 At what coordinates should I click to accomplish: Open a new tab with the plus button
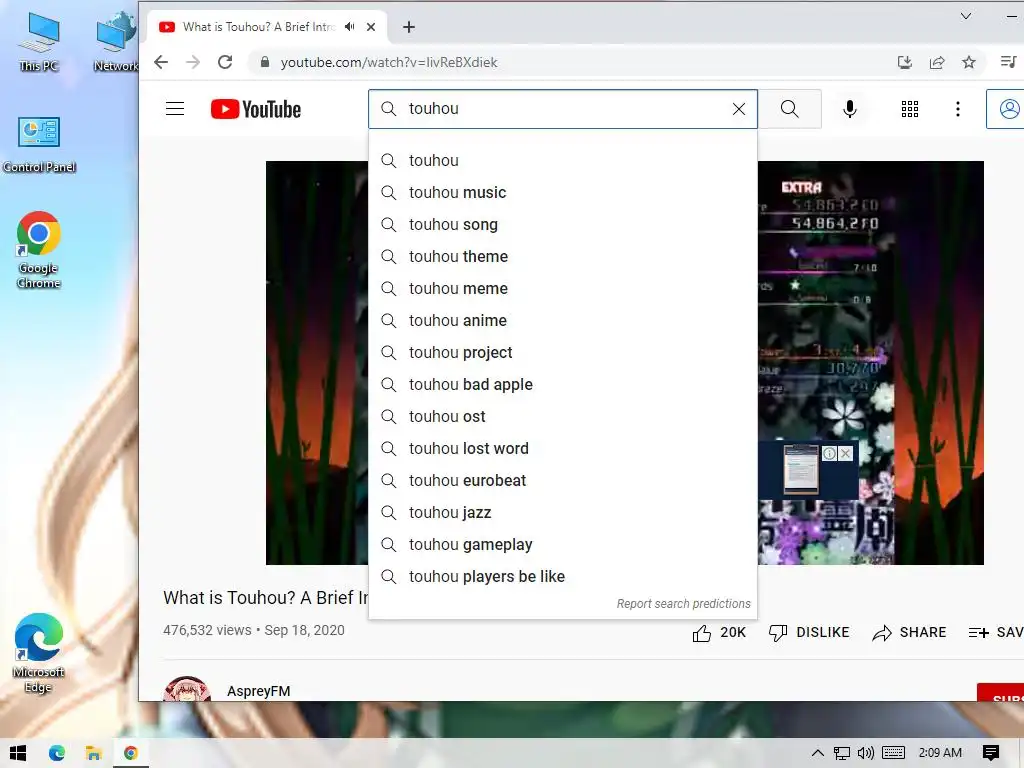coord(409,27)
